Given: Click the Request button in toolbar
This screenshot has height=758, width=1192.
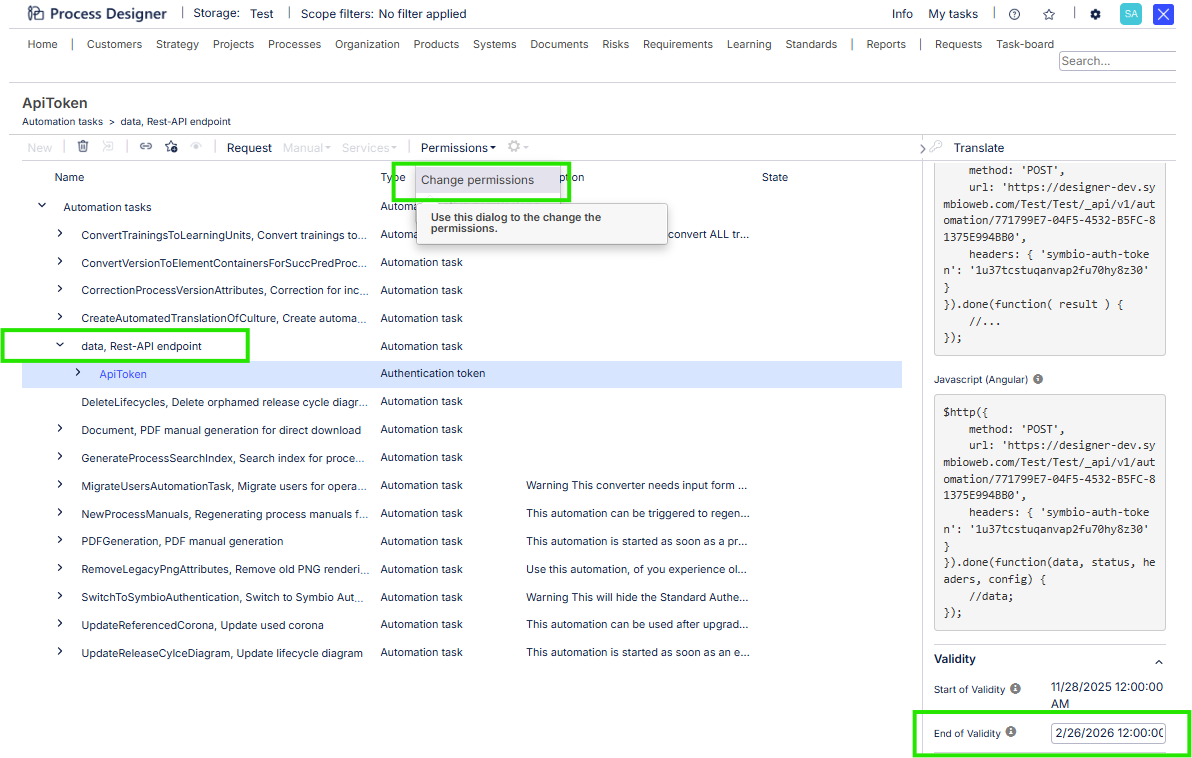Looking at the screenshot, I should [249, 147].
